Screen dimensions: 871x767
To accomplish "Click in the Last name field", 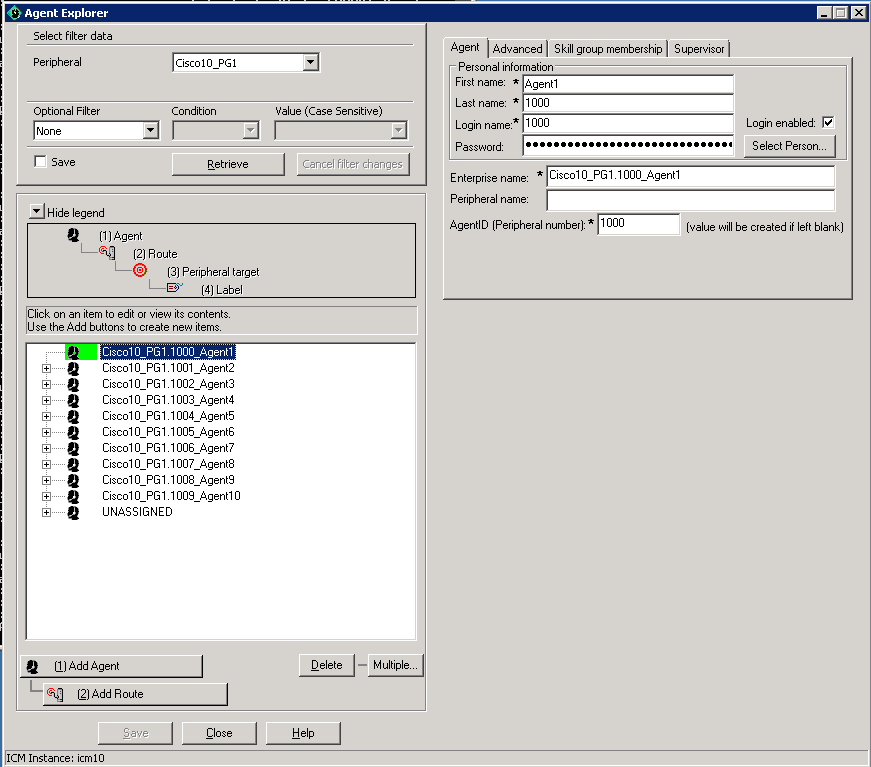I will pyautogui.click(x=628, y=103).
